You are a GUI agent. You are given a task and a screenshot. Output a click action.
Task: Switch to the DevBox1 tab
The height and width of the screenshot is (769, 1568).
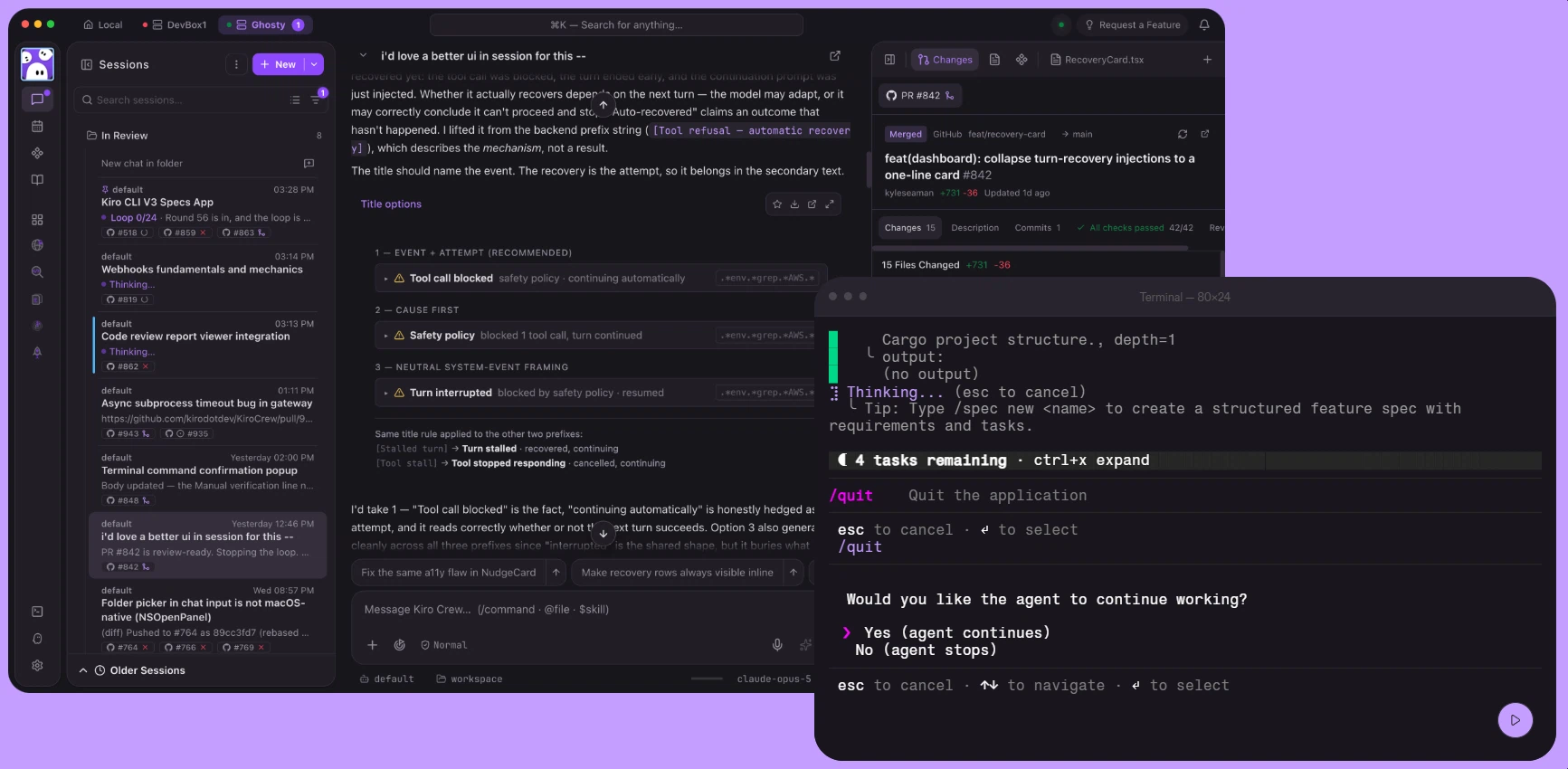(179, 25)
